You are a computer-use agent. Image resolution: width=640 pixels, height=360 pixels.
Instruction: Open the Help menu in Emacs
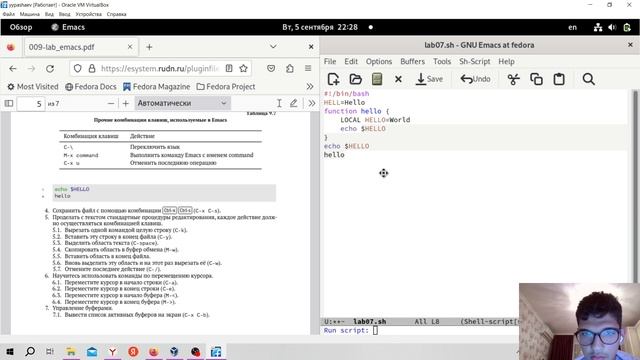coord(506,61)
